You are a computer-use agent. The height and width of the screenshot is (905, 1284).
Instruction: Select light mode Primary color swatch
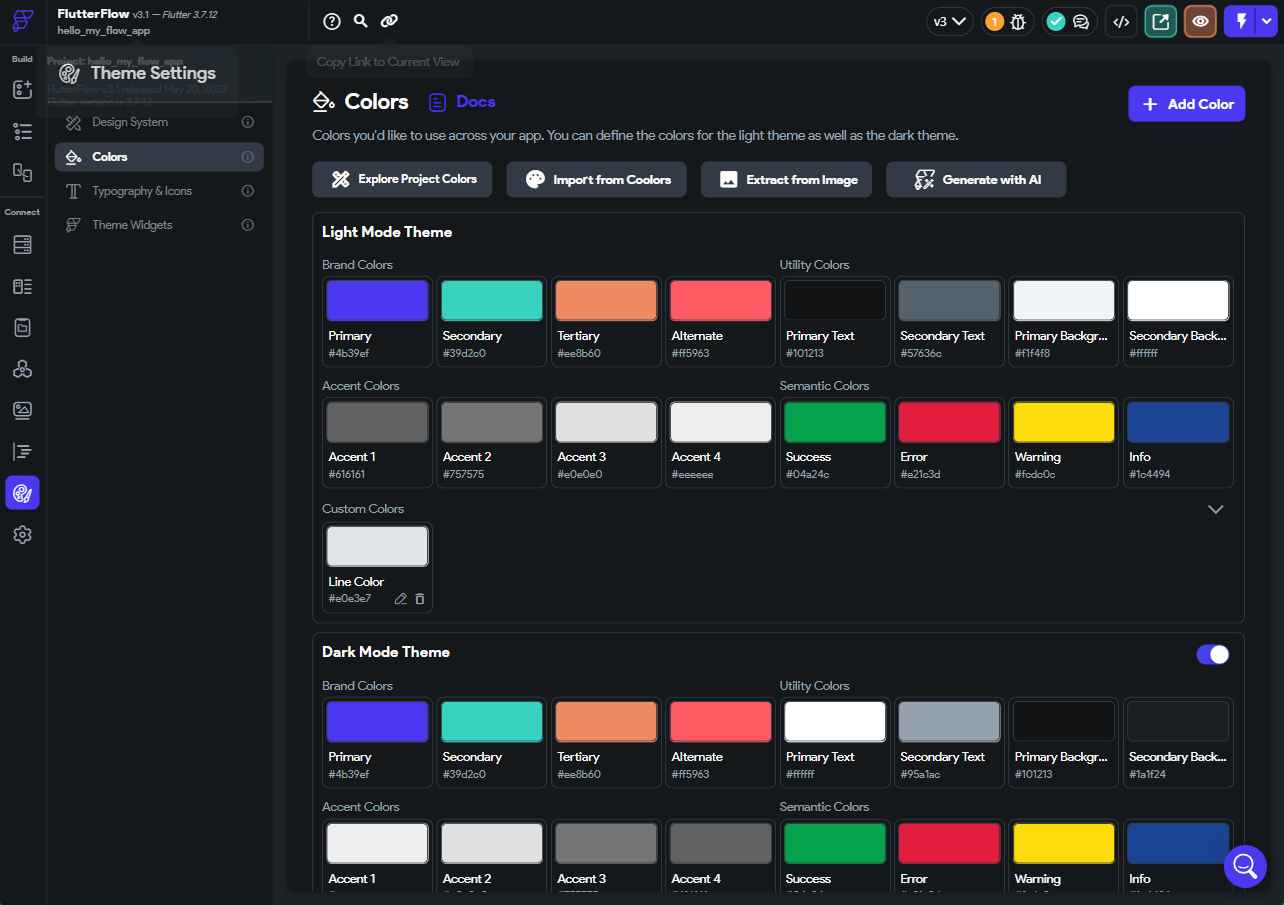377,300
